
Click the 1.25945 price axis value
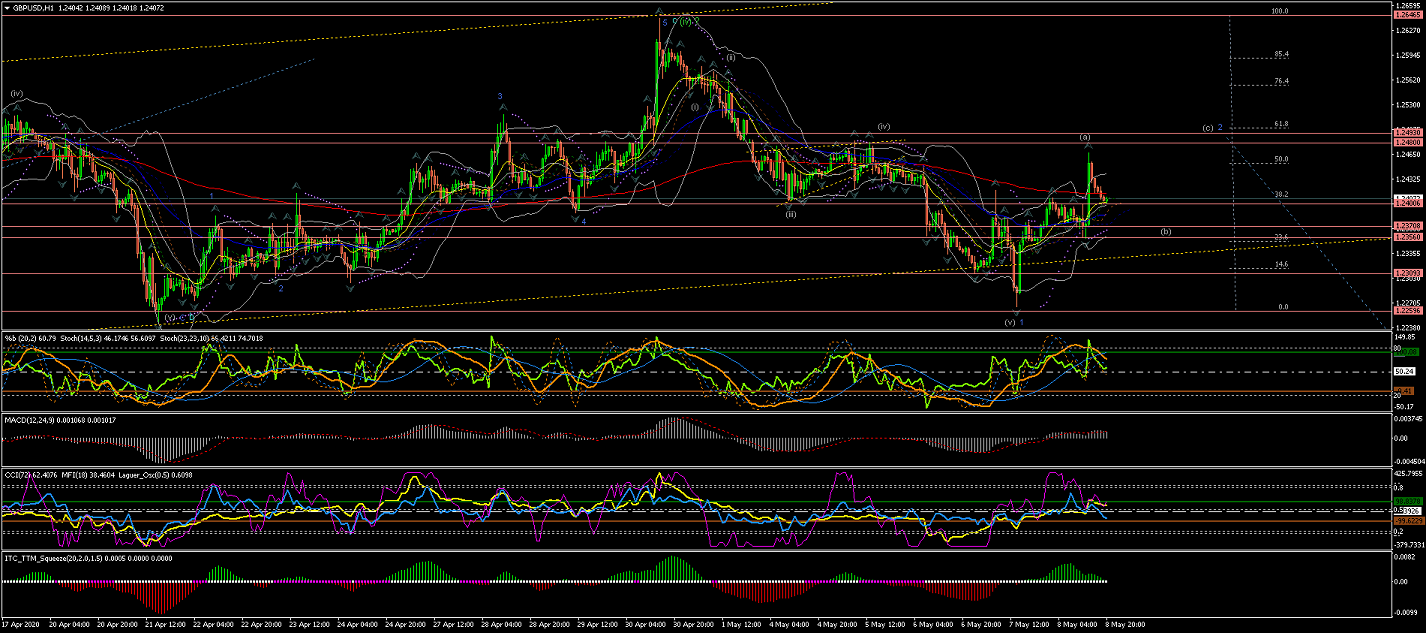pos(1410,55)
